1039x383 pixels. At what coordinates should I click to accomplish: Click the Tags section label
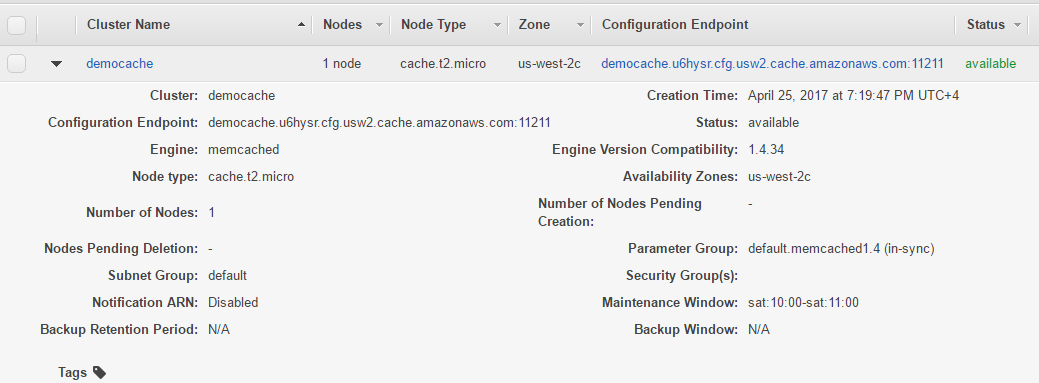(x=72, y=372)
